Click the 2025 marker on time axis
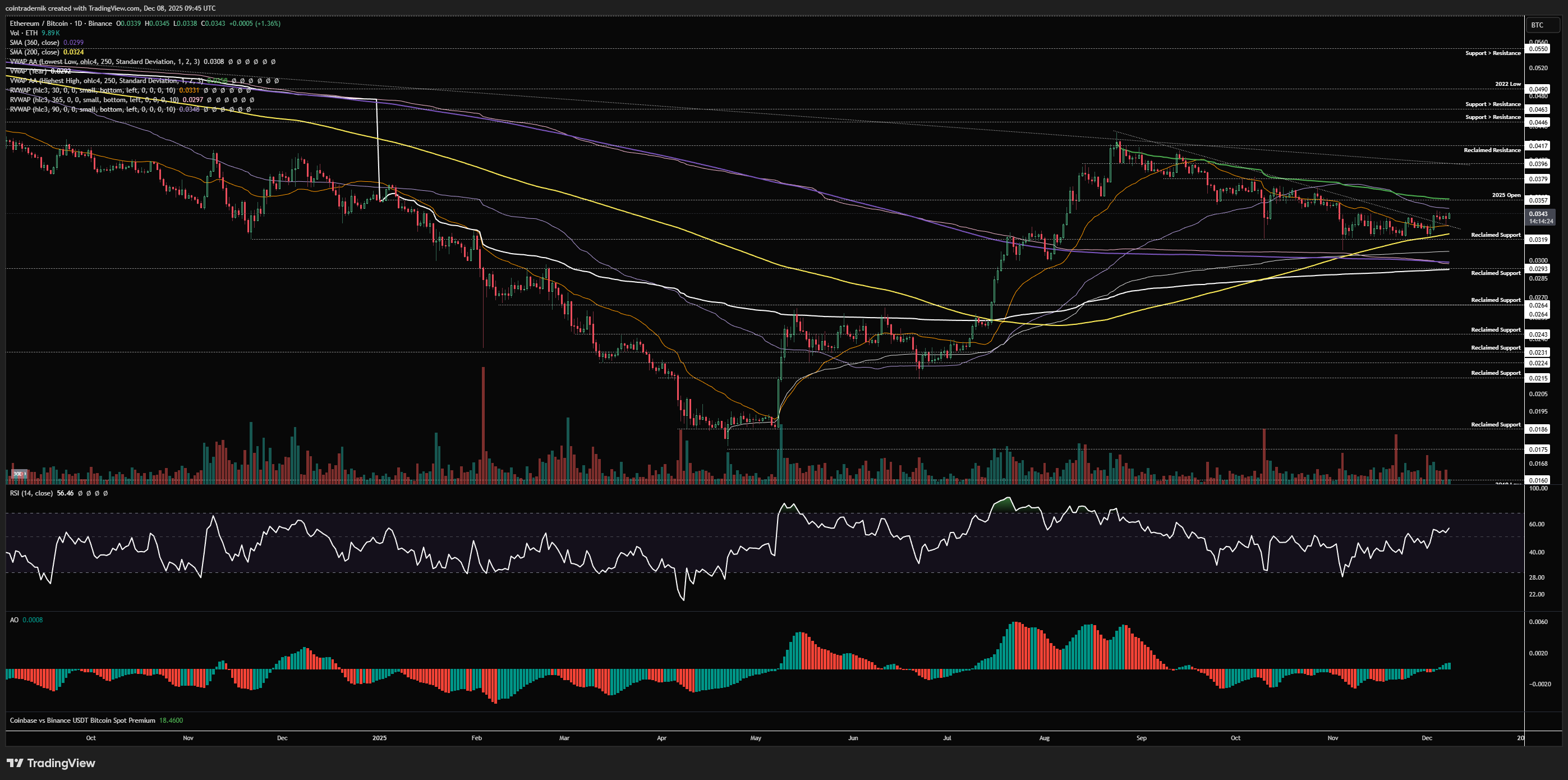The width and height of the screenshot is (1568, 780). [379, 738]
